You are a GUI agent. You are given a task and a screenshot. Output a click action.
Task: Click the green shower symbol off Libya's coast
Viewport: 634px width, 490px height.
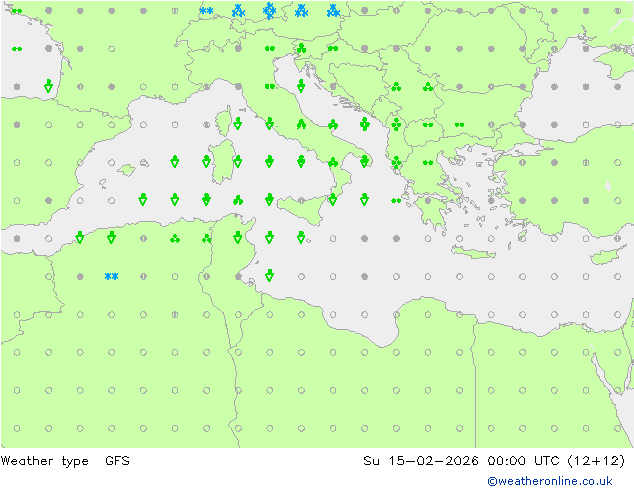pyautogui.click(x=269, y=275)
